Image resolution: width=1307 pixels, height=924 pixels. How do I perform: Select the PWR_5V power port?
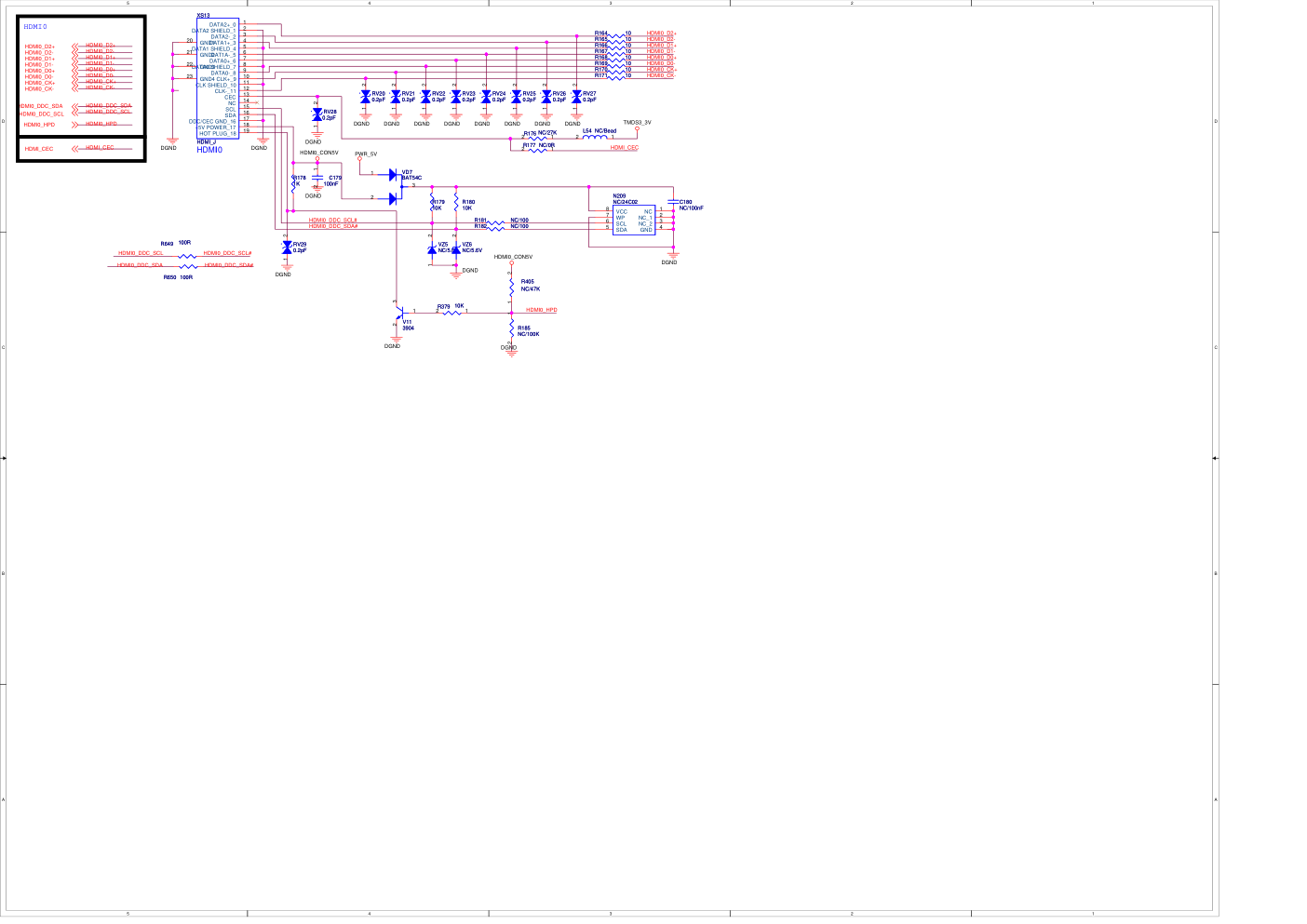coord(360,157)
